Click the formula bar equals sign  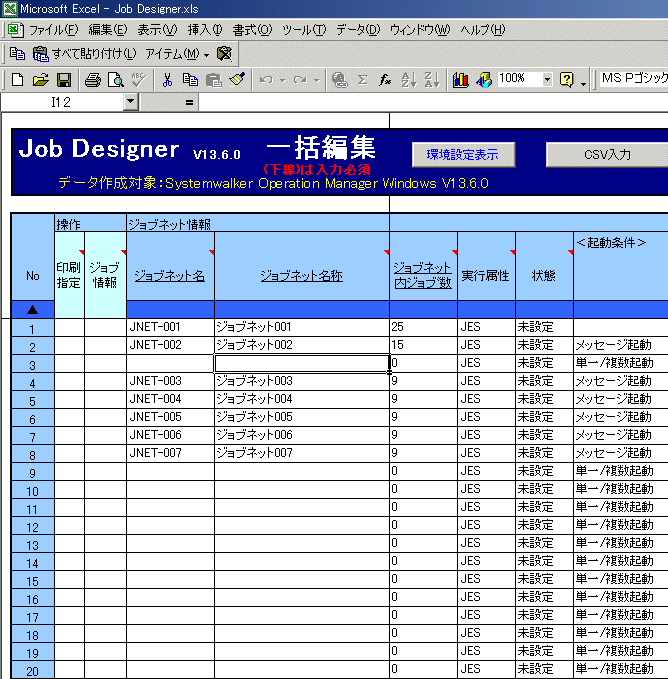tap(189, 103)
